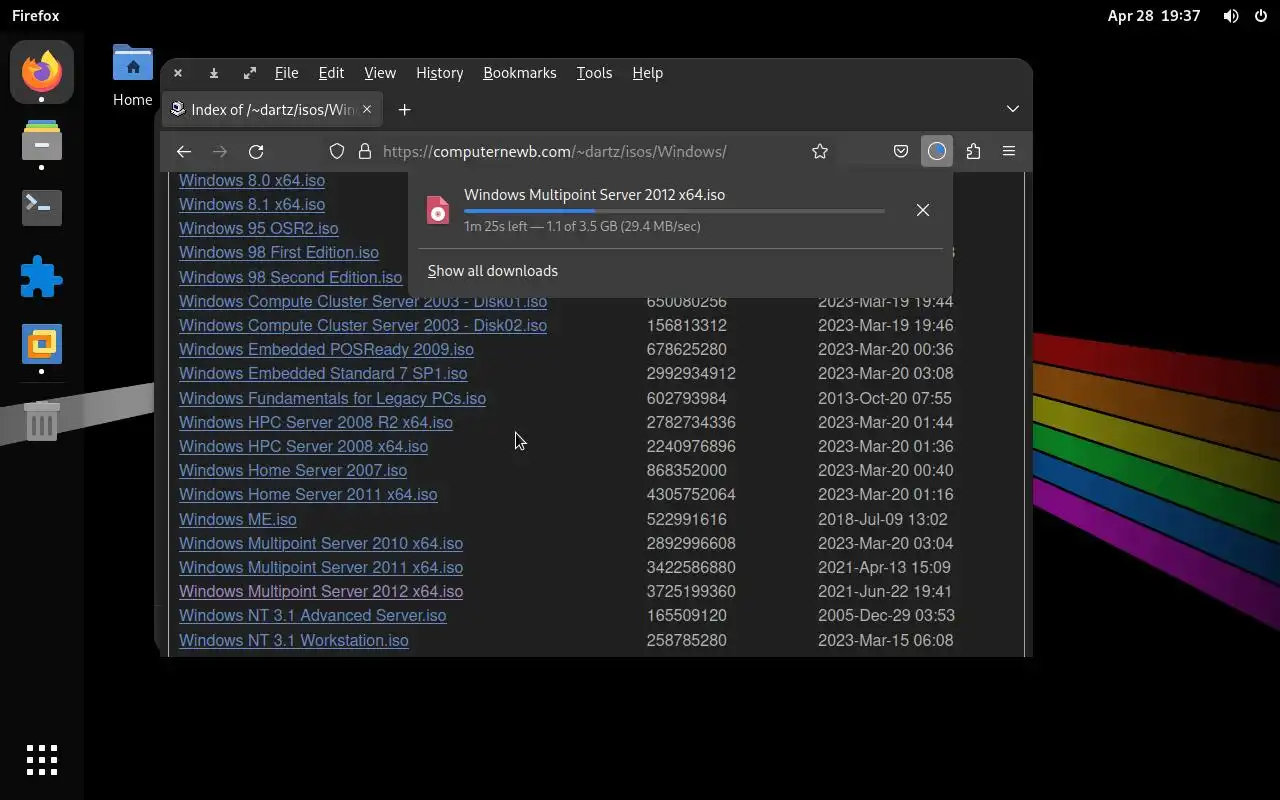Click the download progress bar
1280x800 pixels.
674,211
